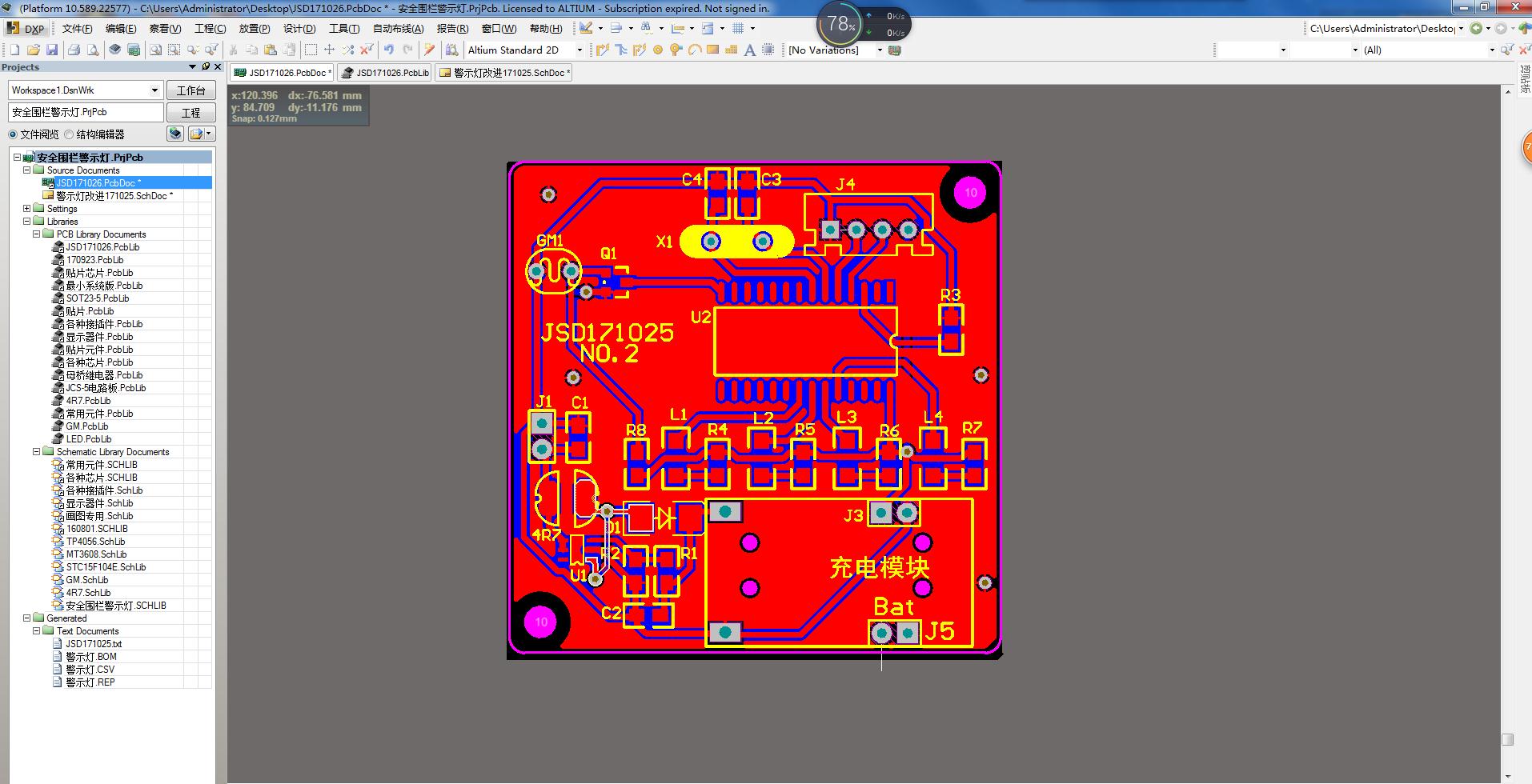Open the 自动布线(A) menu
This screenshot has height=784, width=1532.
tap(399, 28)
